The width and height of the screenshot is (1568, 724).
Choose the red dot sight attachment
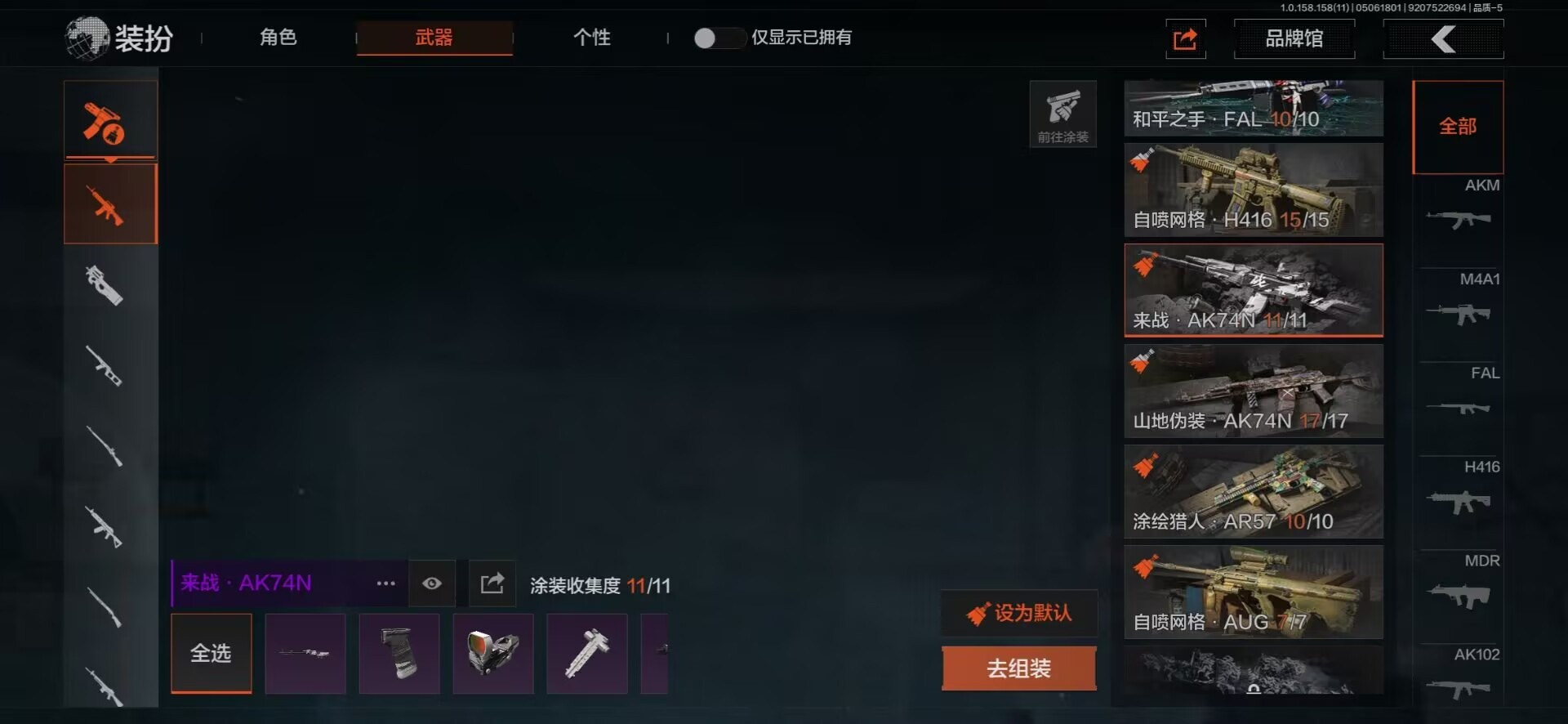(x=493, y=653)
